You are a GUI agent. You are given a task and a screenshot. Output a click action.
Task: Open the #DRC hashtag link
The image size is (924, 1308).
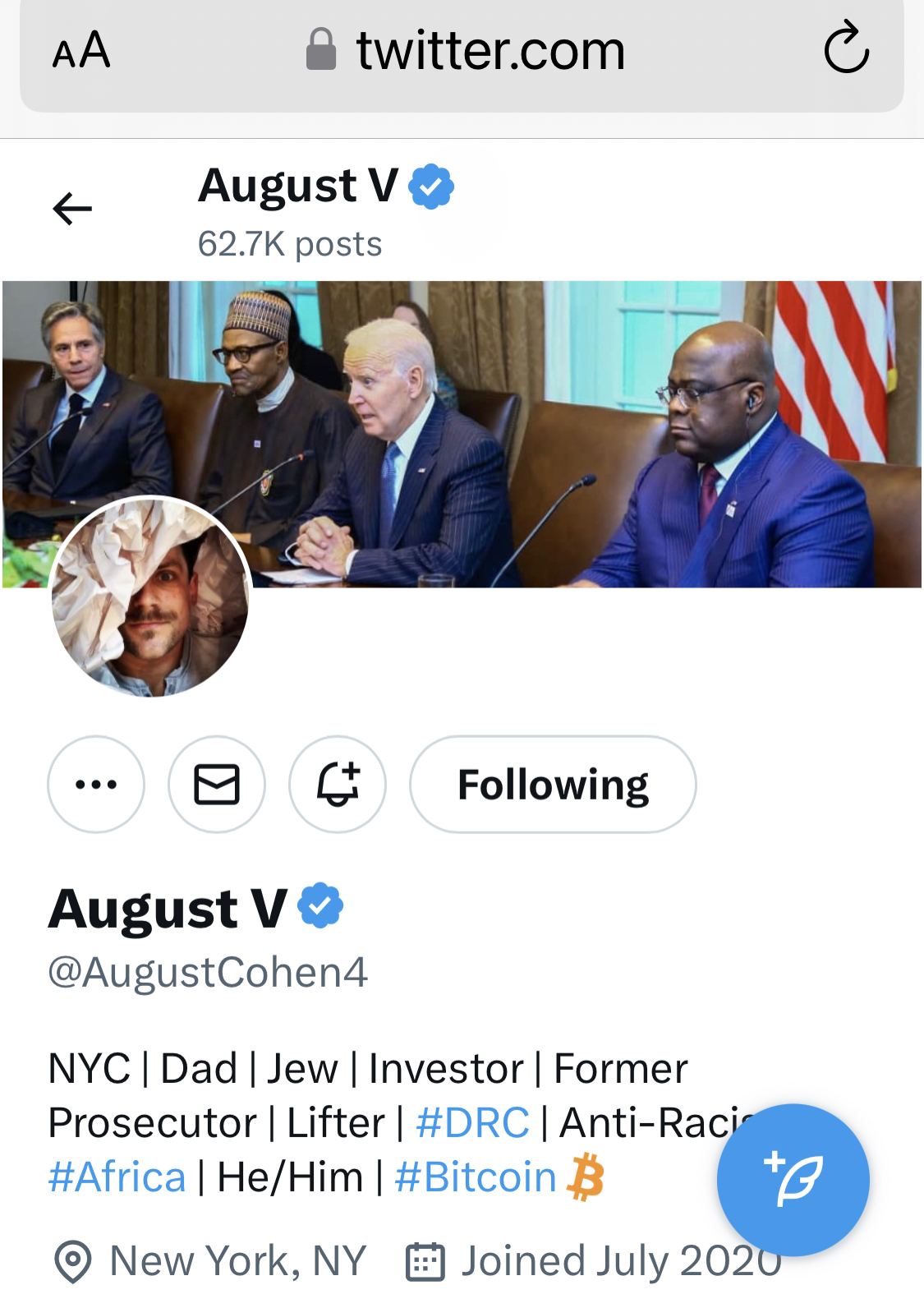[x=472, y=1122]
